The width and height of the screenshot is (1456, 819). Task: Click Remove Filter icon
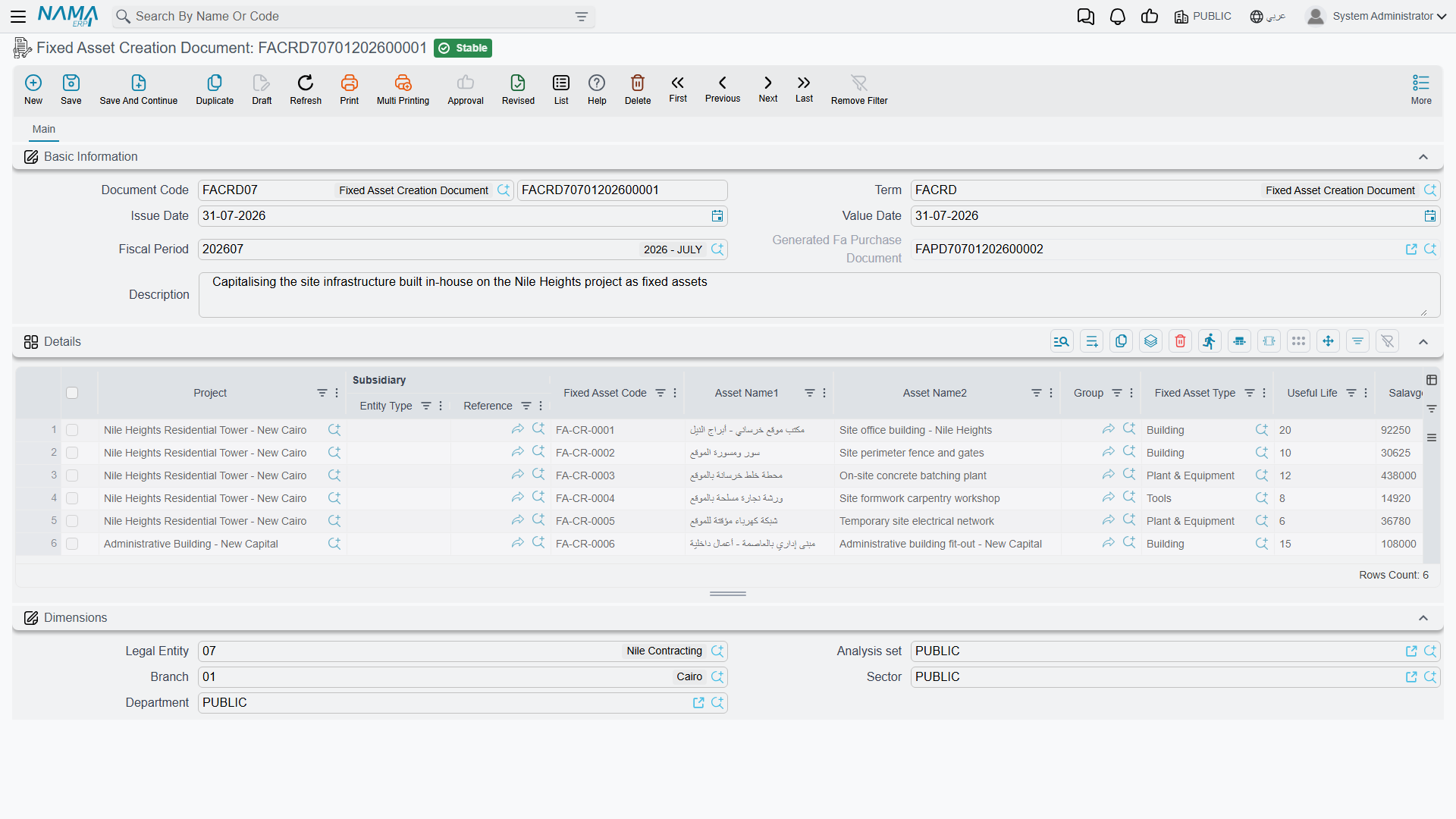[x=859, y=83]
